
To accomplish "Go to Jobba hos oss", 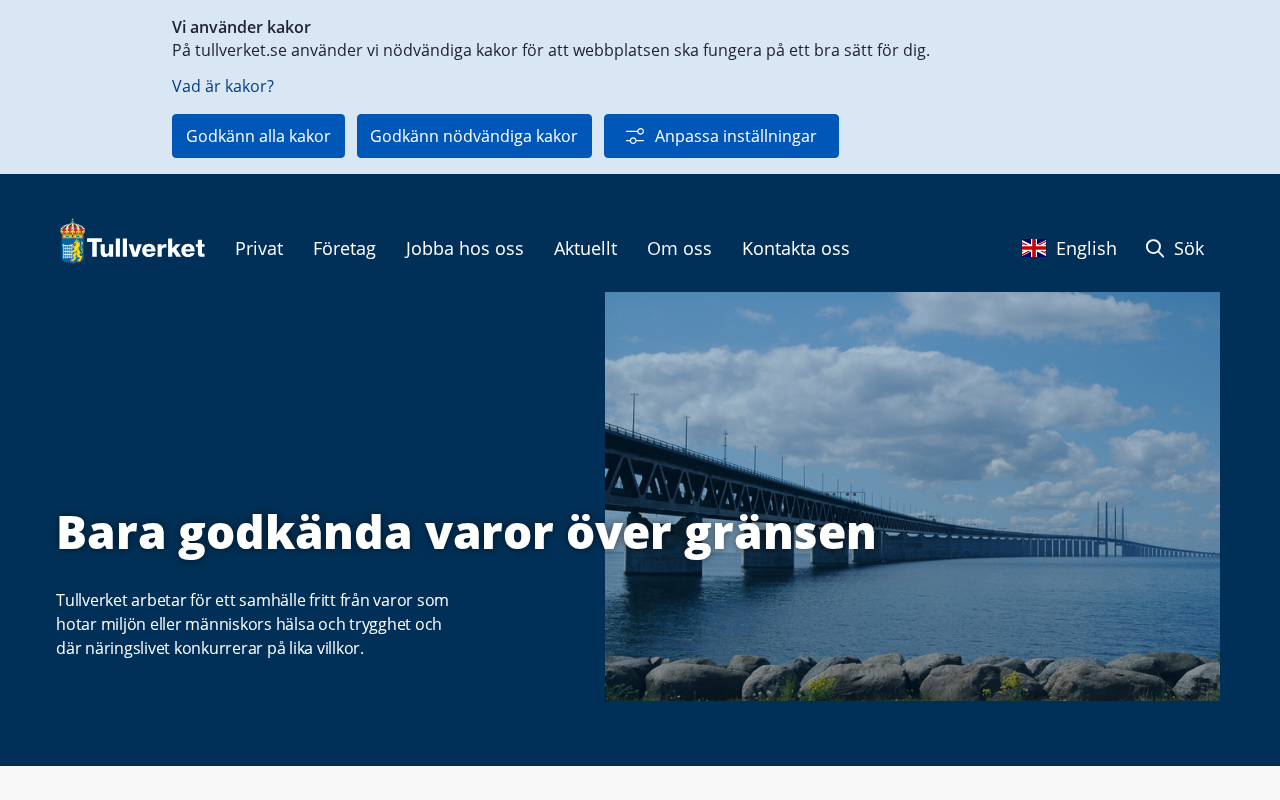I will (465, 248).
